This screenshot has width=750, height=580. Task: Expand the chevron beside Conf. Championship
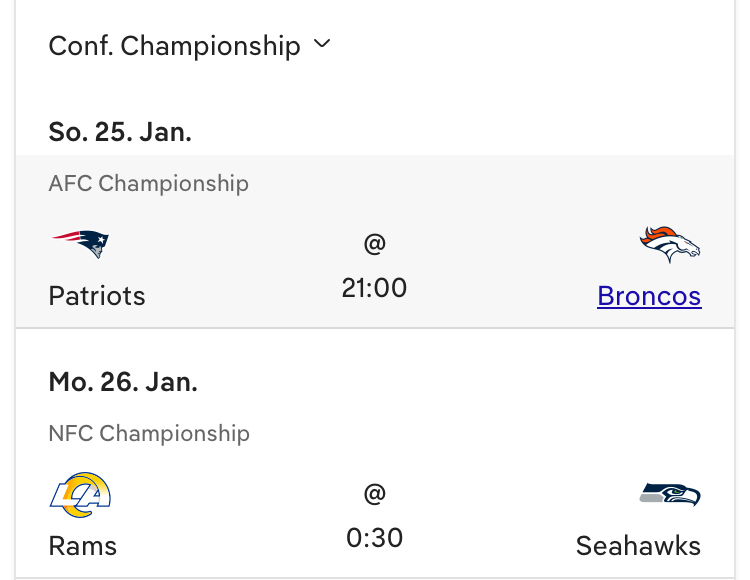pyautogui.click(x=321, y=45)
